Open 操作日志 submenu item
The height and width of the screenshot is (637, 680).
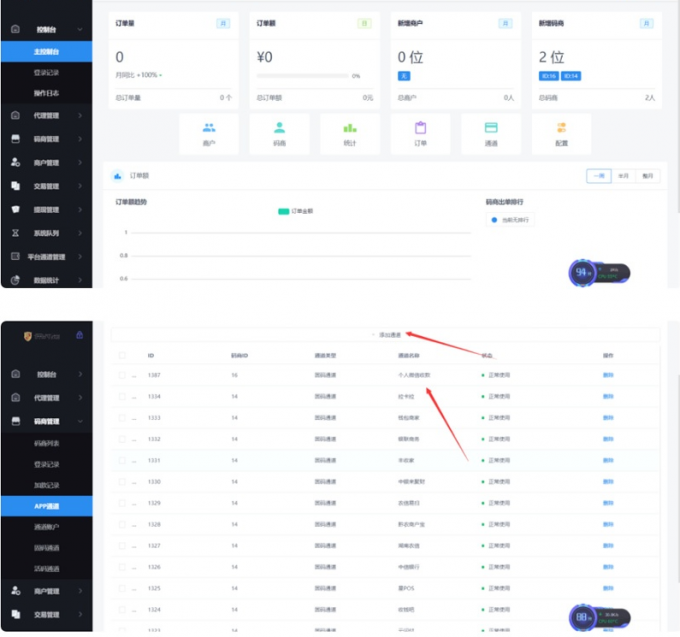[x=46, y=93]
